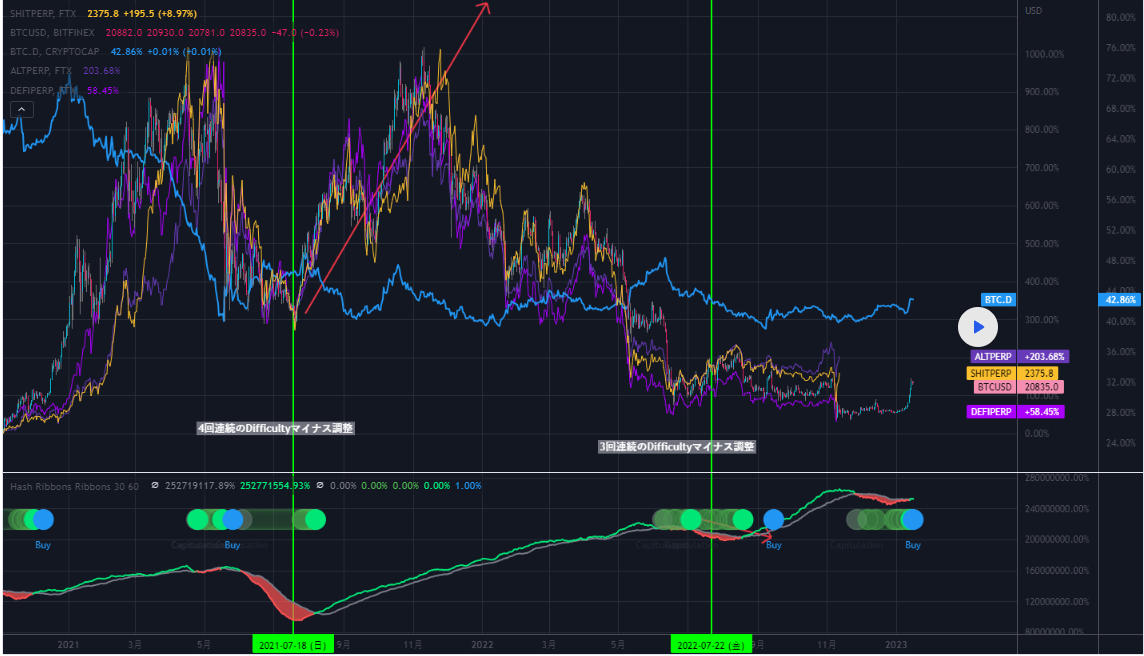Select the SHITPERP, FTX legend entry
This screenshot has width=1144, height=656.
(x=40, y=14)
